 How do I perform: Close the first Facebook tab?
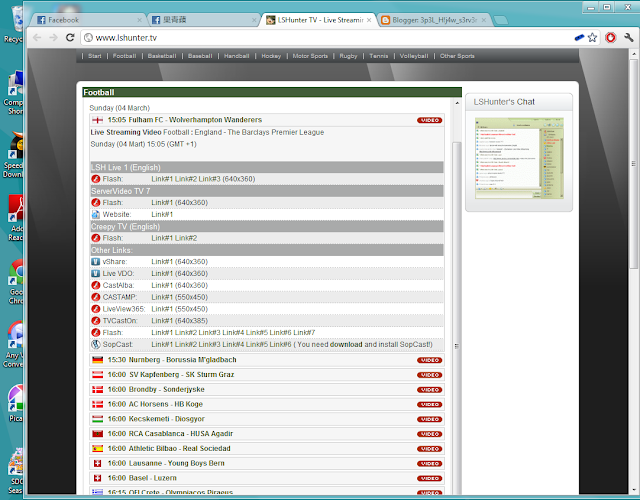point(139,20)
